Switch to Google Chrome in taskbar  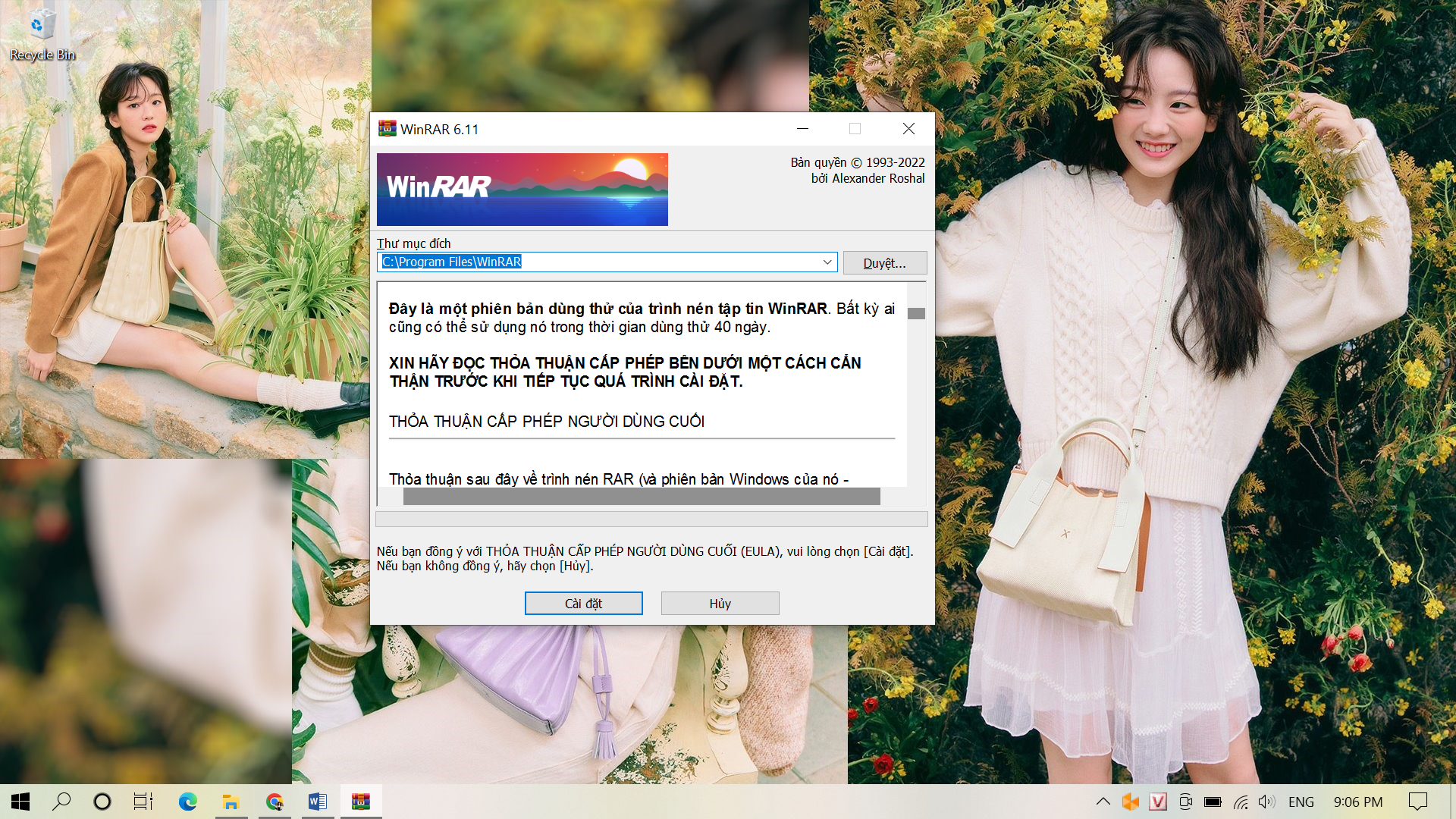(x=275, y=802)
